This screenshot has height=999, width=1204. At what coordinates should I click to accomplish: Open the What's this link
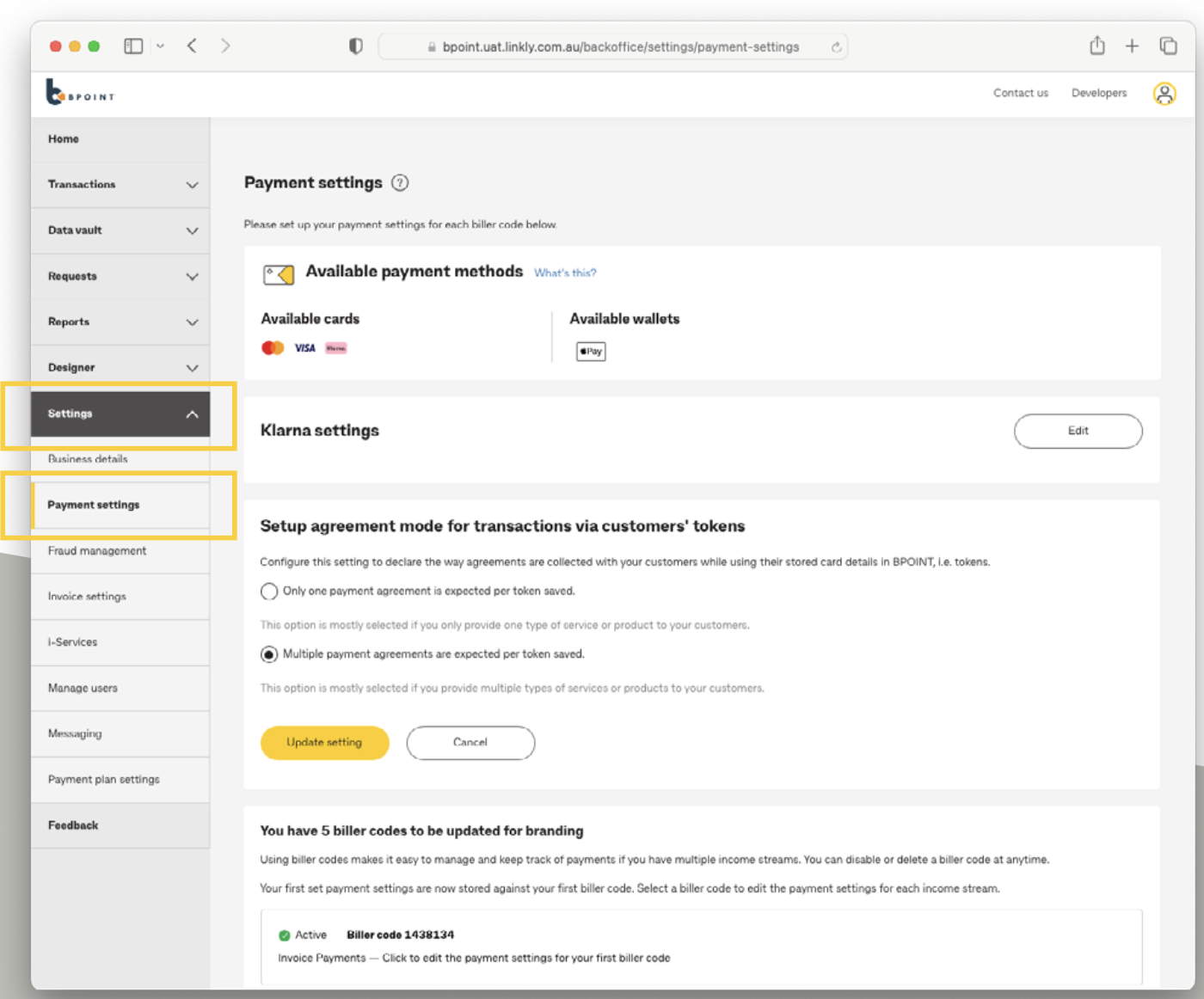(565, 273)
